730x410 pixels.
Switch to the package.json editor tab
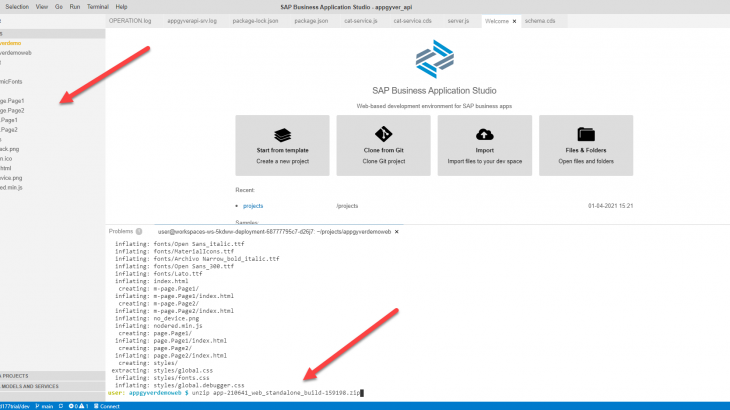311,21
